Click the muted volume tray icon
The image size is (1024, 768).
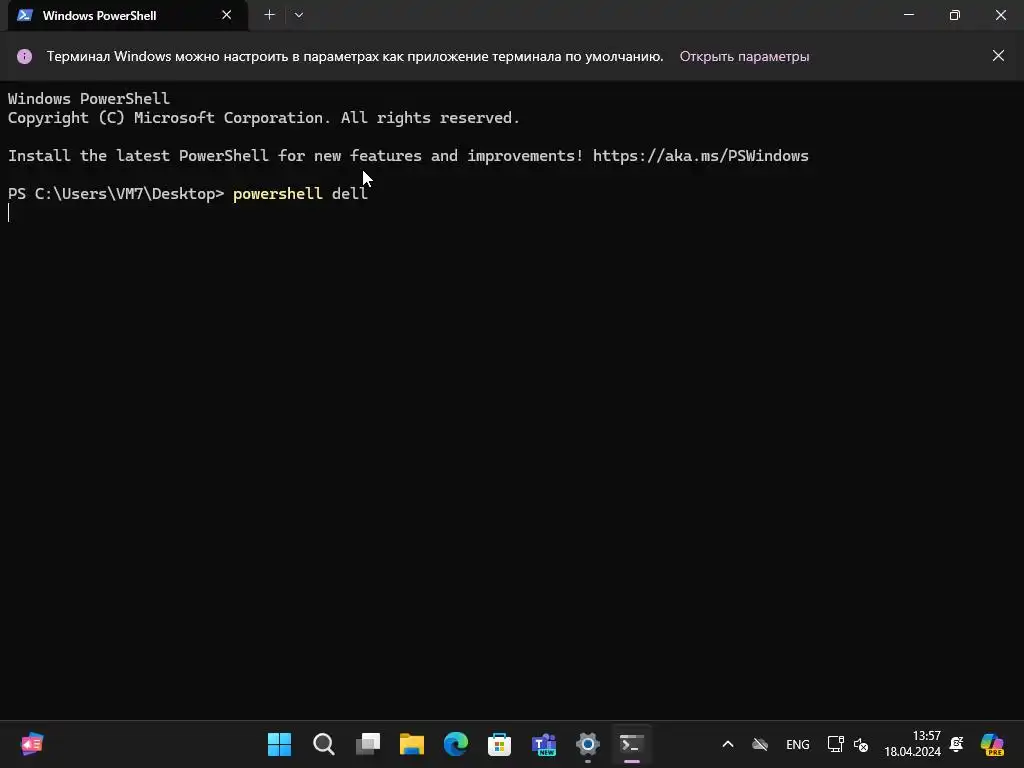coord(861,744)
